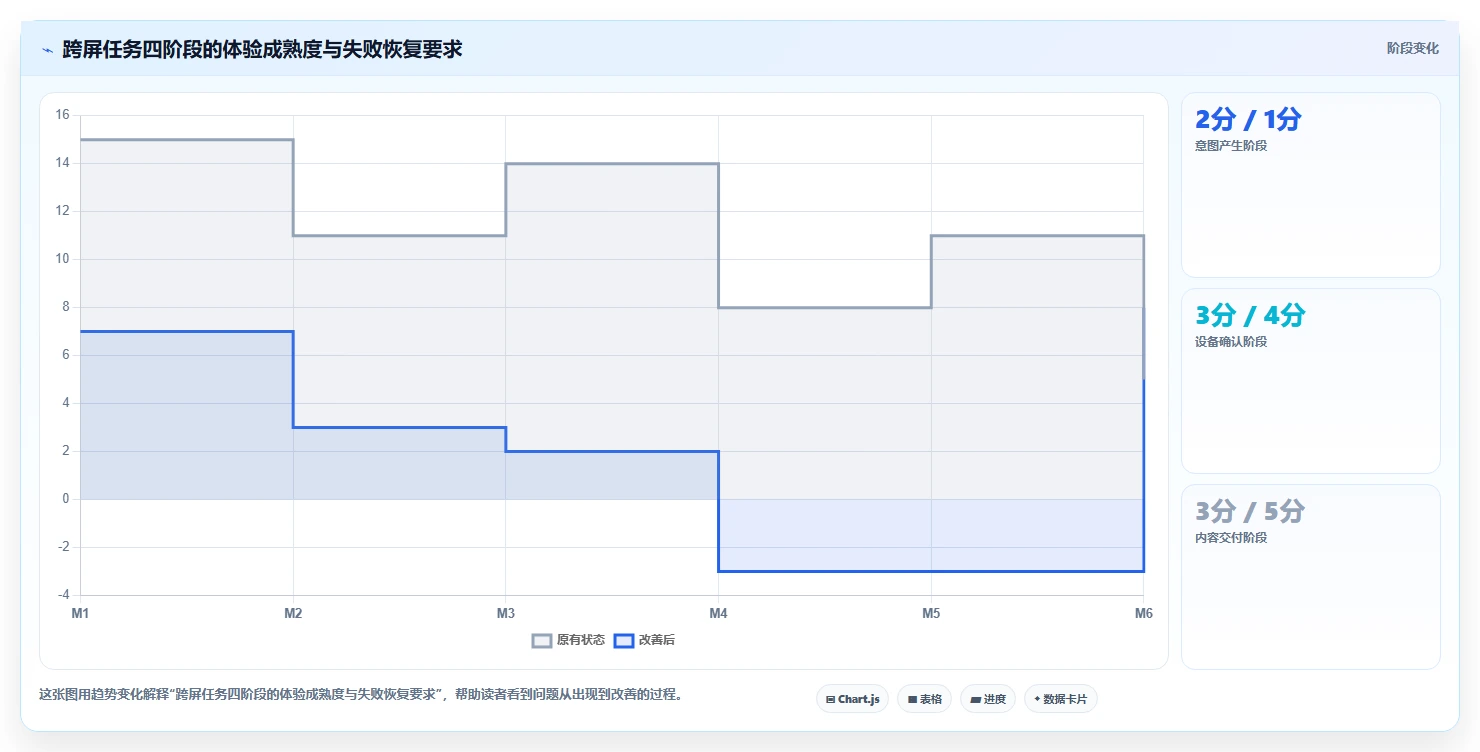The width and height of the screenshot is (1480, 752).
Task: Click the blue 改善后 legend swatch
Action: tap(623, 640)
